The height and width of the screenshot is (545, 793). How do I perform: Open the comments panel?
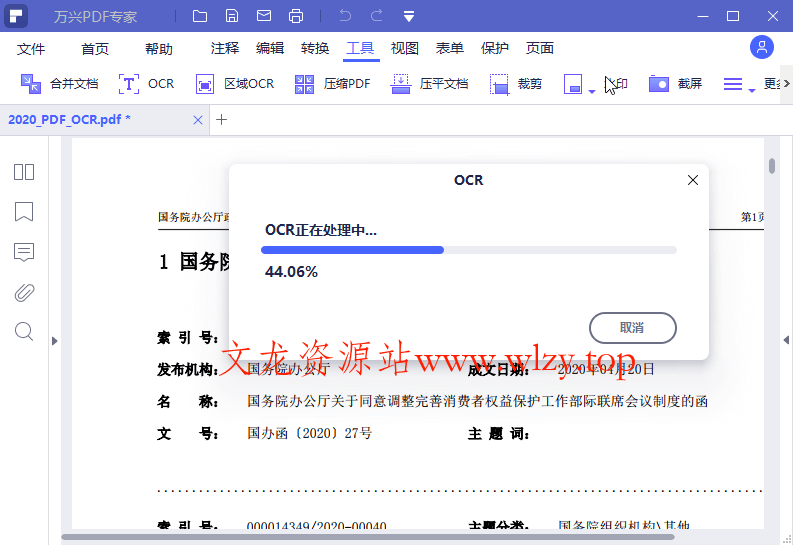(24, 252)
